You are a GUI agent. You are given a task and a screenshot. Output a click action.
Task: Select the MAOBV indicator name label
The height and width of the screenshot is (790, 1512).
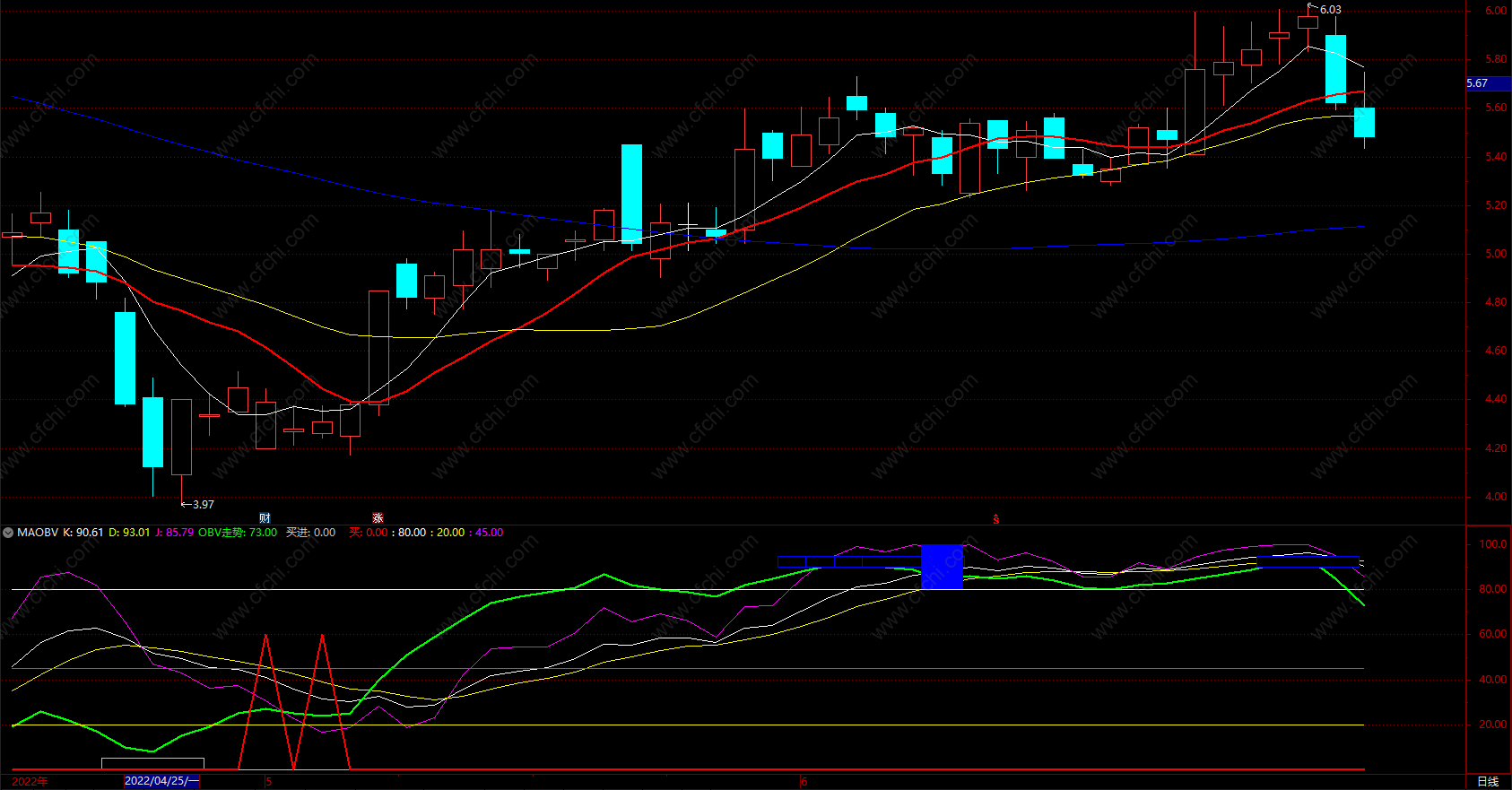point(38,533)
